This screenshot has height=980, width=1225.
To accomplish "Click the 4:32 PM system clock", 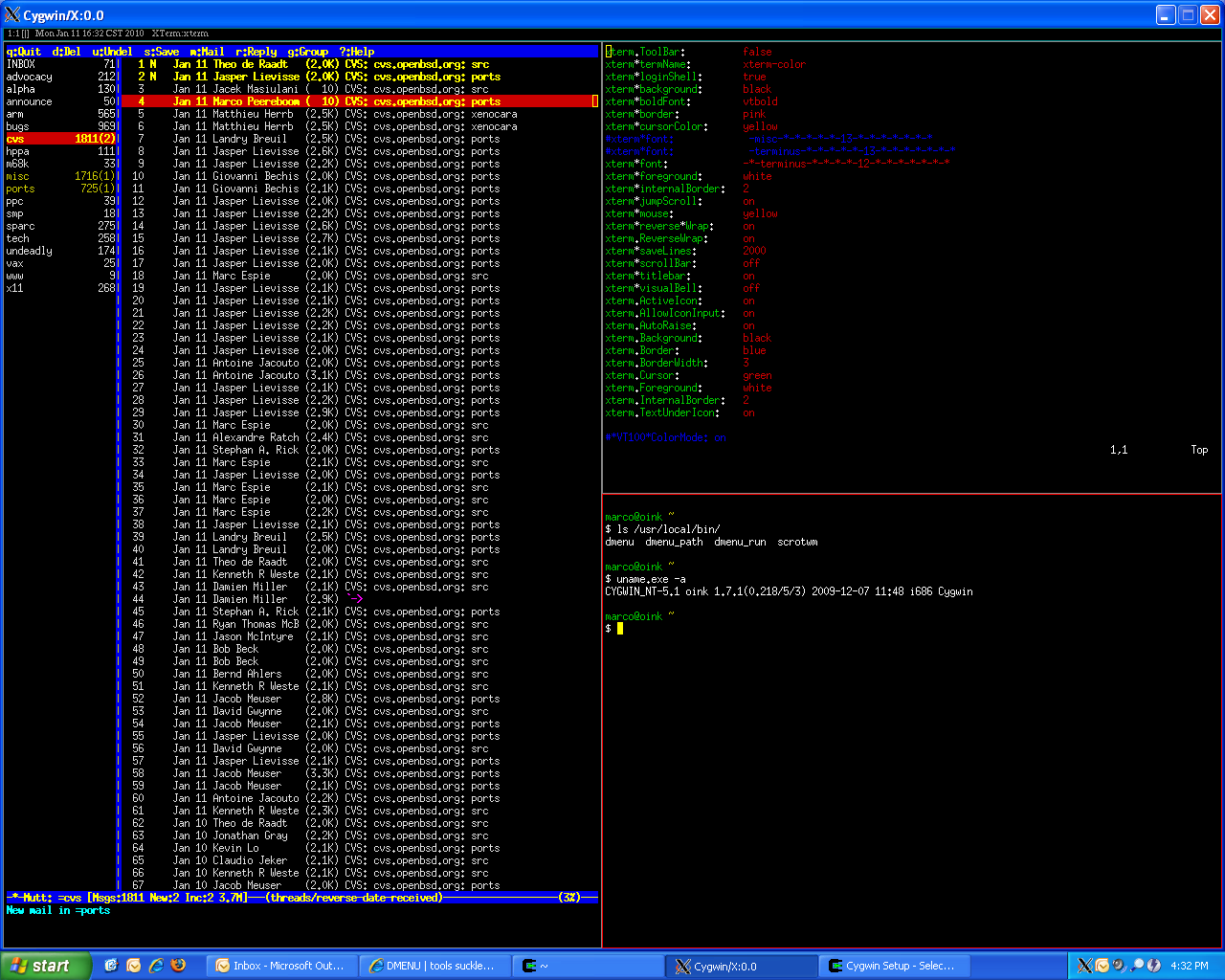I will coord(1190,966).
